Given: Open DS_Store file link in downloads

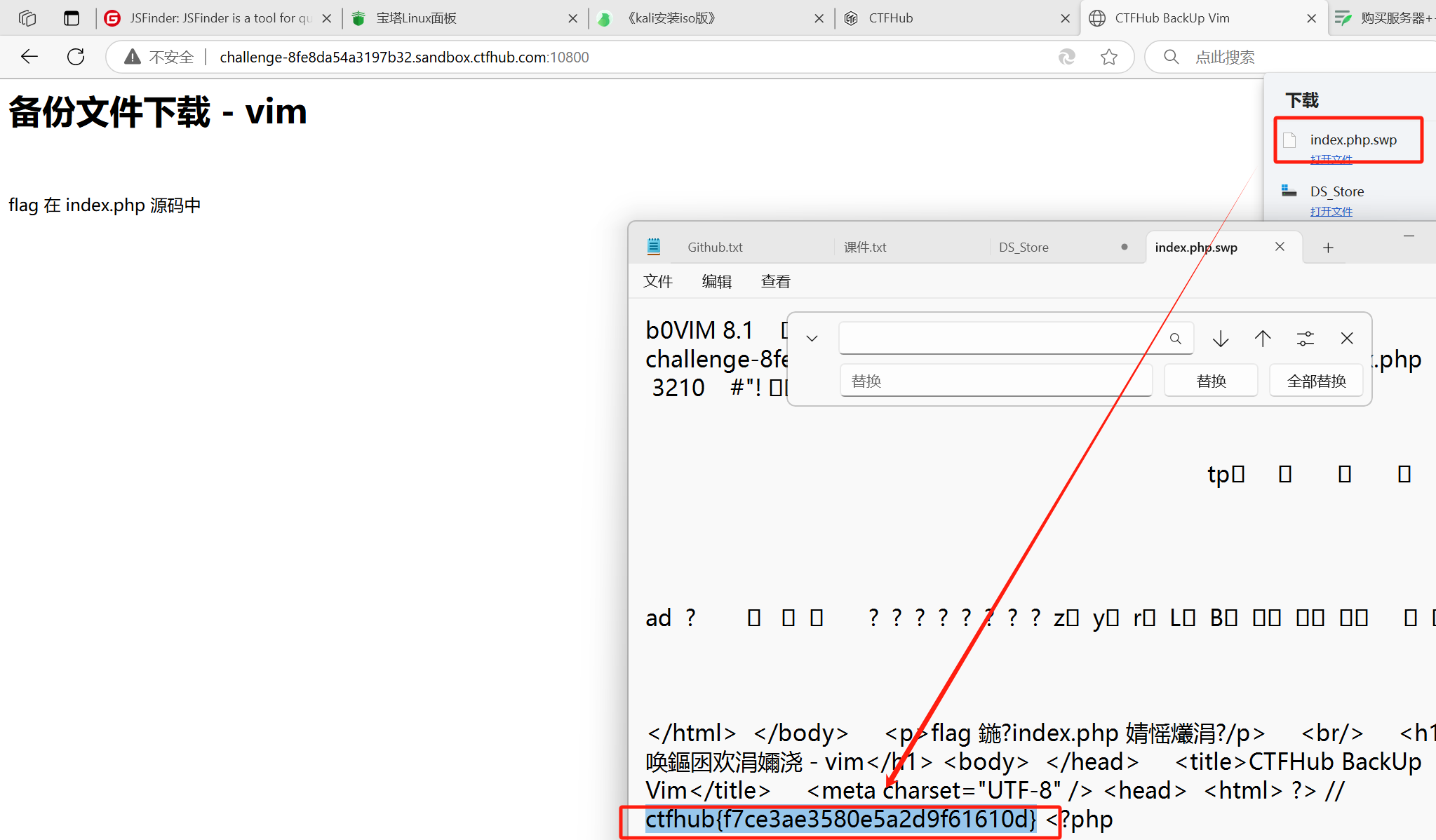Looking at the screenshot, I should click(1331, 211).
